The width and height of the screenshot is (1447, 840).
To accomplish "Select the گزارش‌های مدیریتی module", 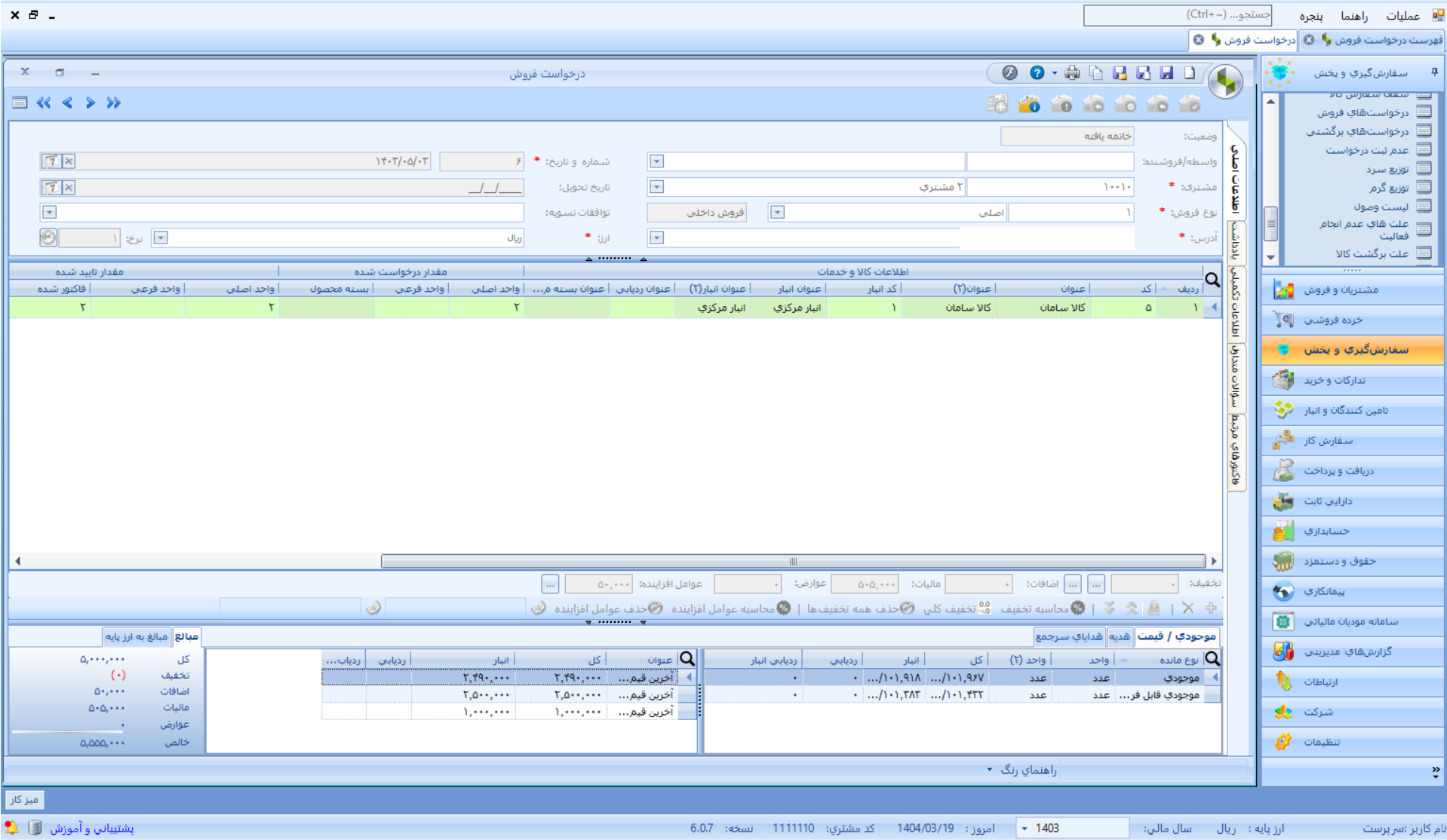I will point(1352,651).
